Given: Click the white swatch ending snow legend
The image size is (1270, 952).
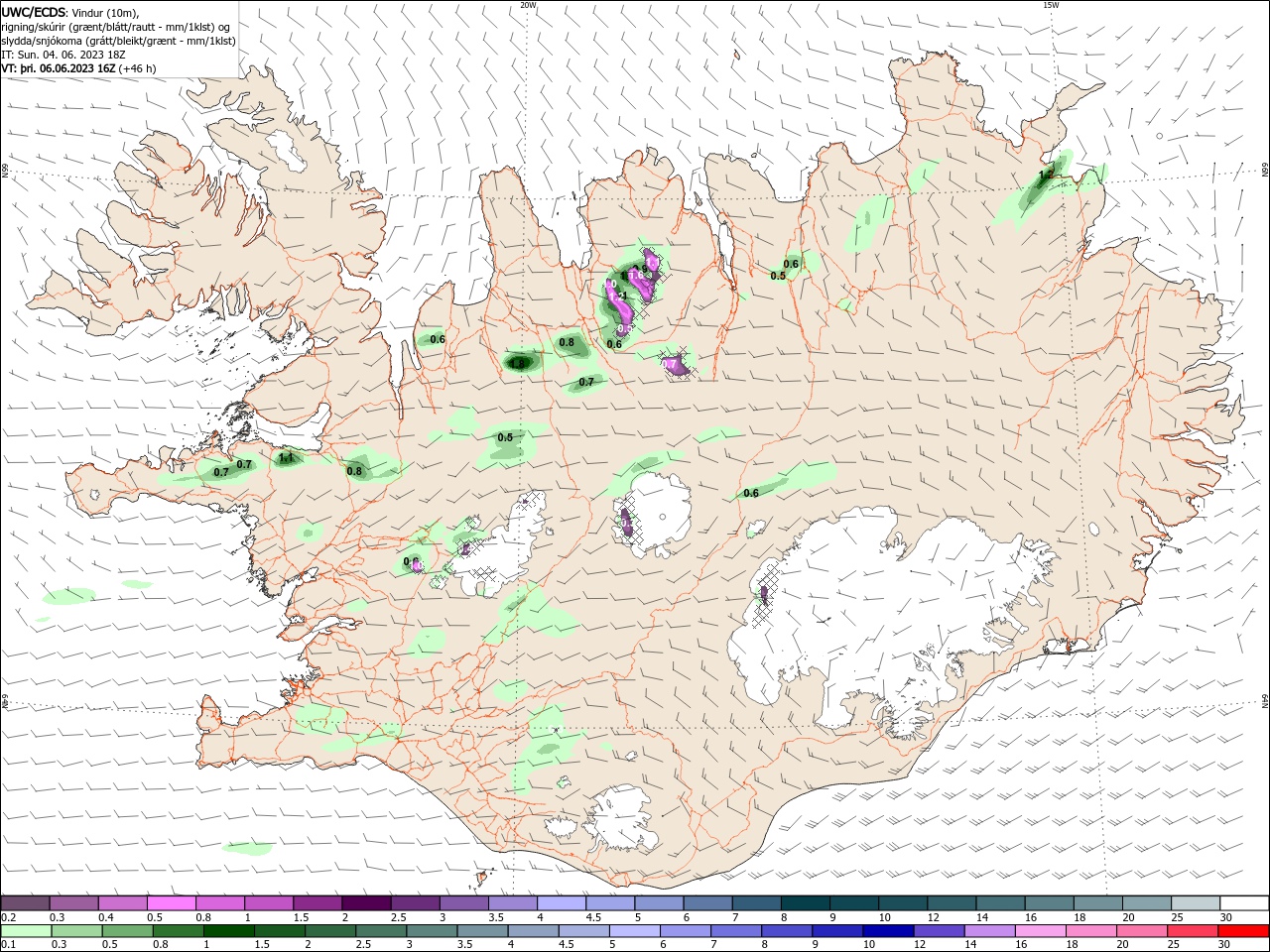Looking at the screenshot, I should 1244,903.
